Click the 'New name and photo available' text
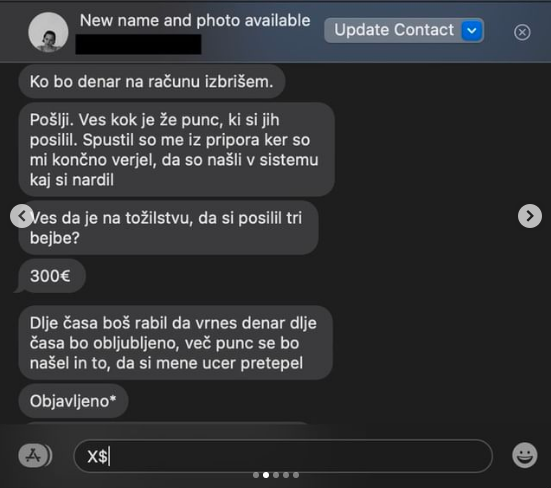Screen dimensions: 551x488 (x=195, y=20)
